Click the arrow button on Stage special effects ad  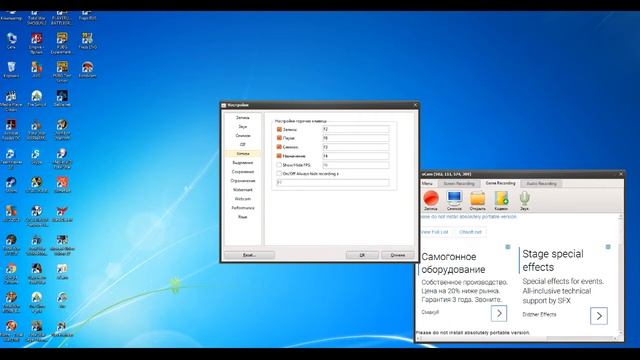599,316
